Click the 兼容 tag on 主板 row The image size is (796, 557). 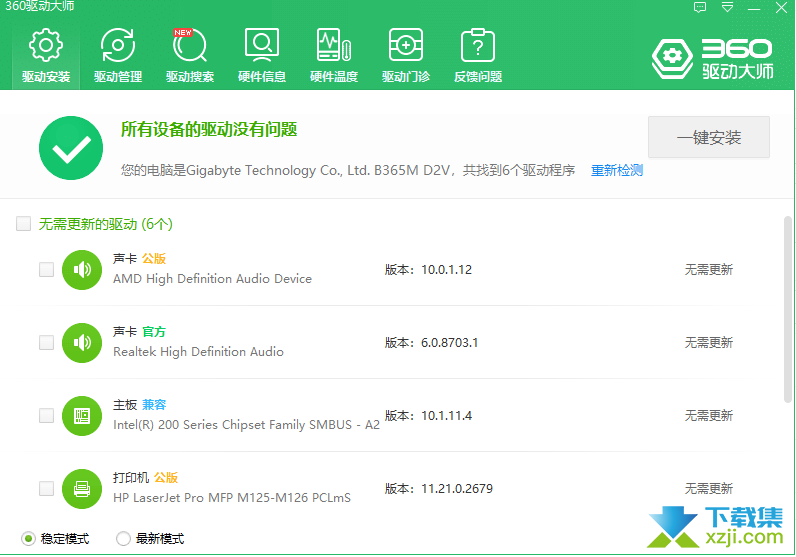[x=154, y=405]
